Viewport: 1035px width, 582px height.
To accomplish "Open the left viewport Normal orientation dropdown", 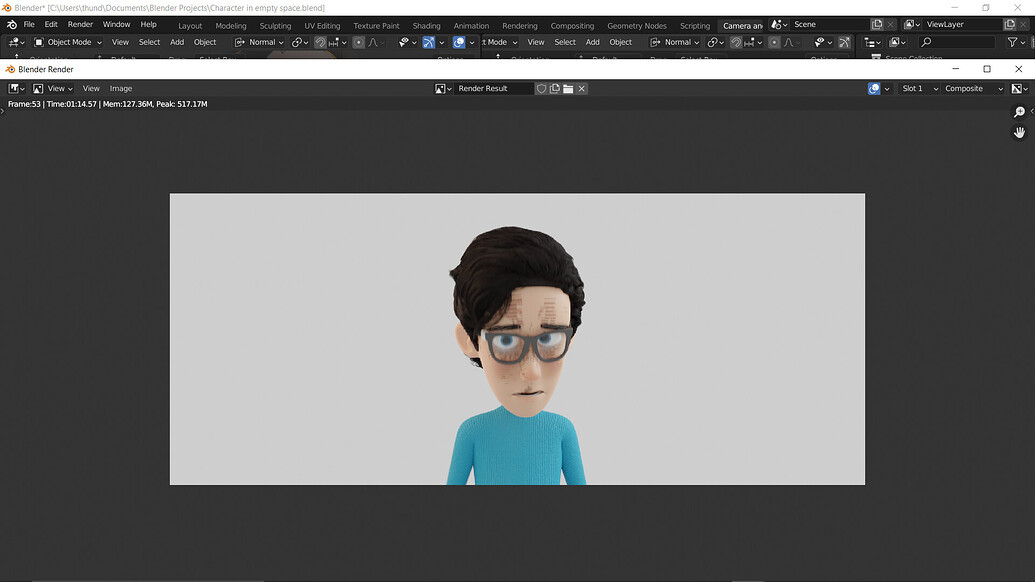I will pyautogui.click(x=259, y=42).
